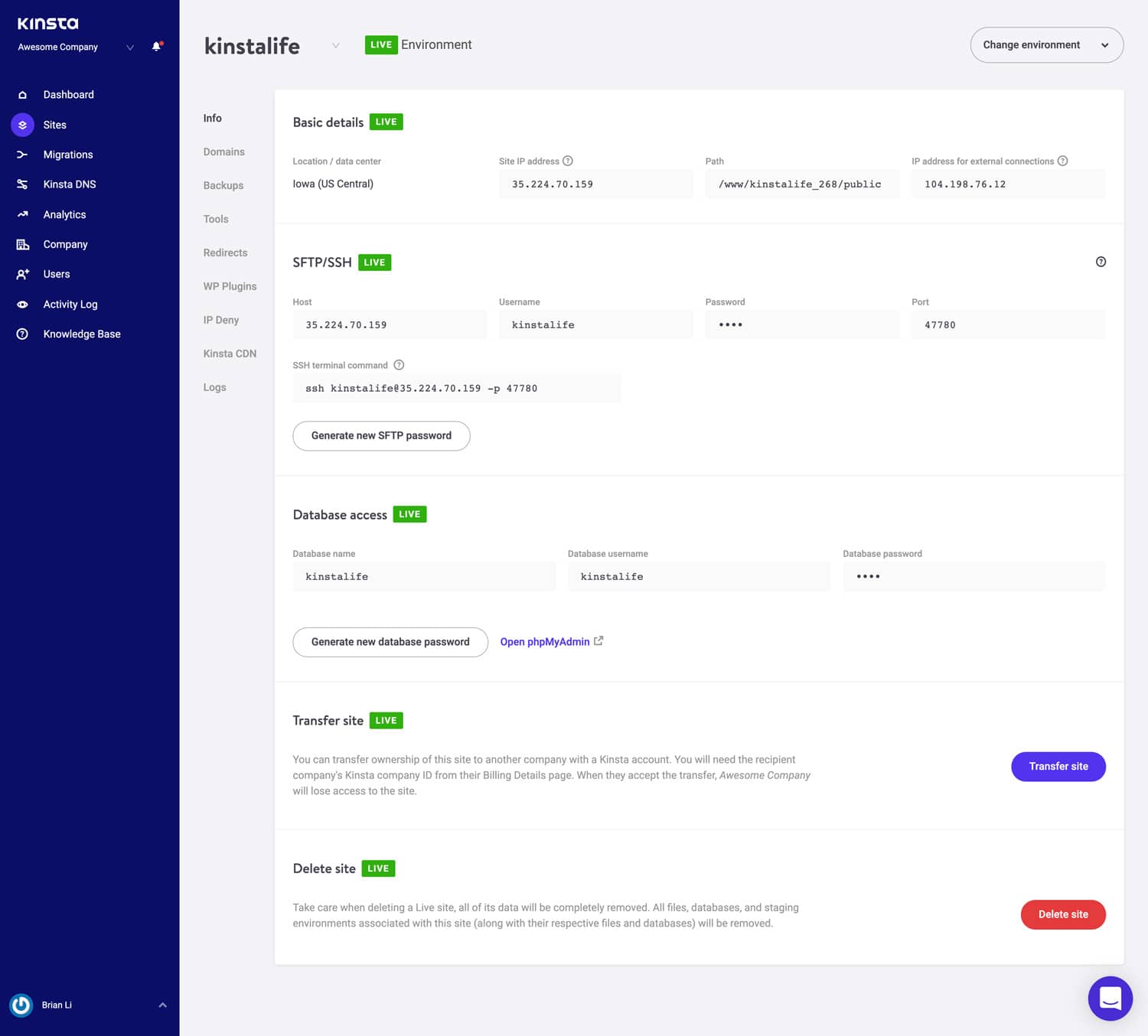Open the Change environment dropdown

click(1046, 45)
